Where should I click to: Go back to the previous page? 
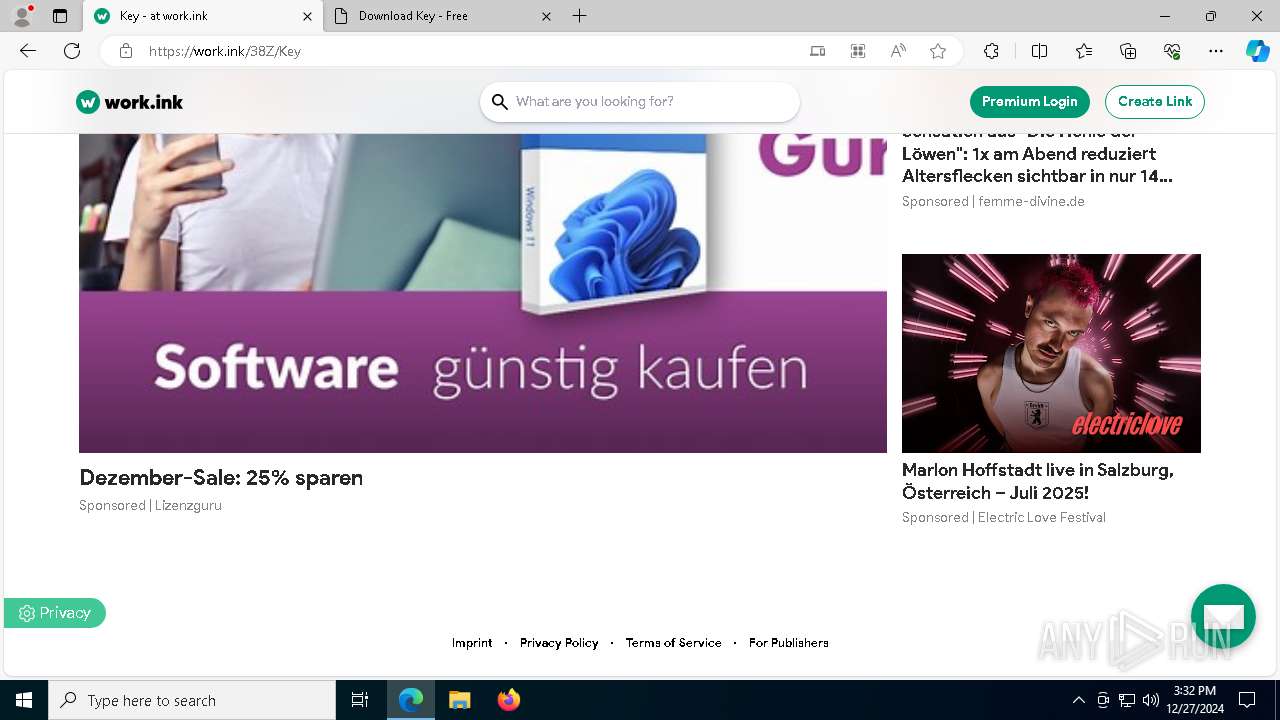coord(28,51)
